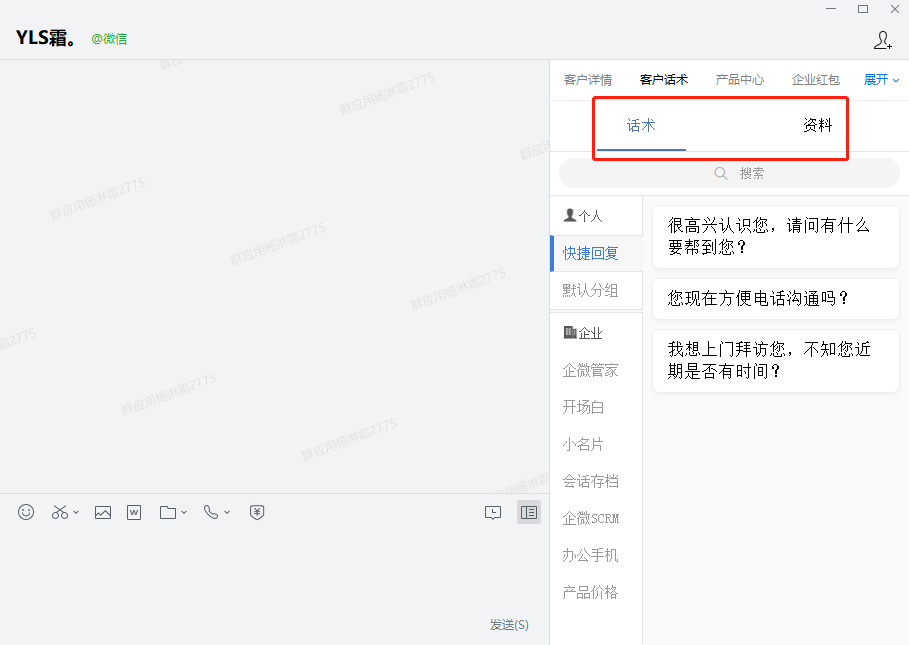Open the emoji picker
Viewport: 909px width, 645px height.
26,512
